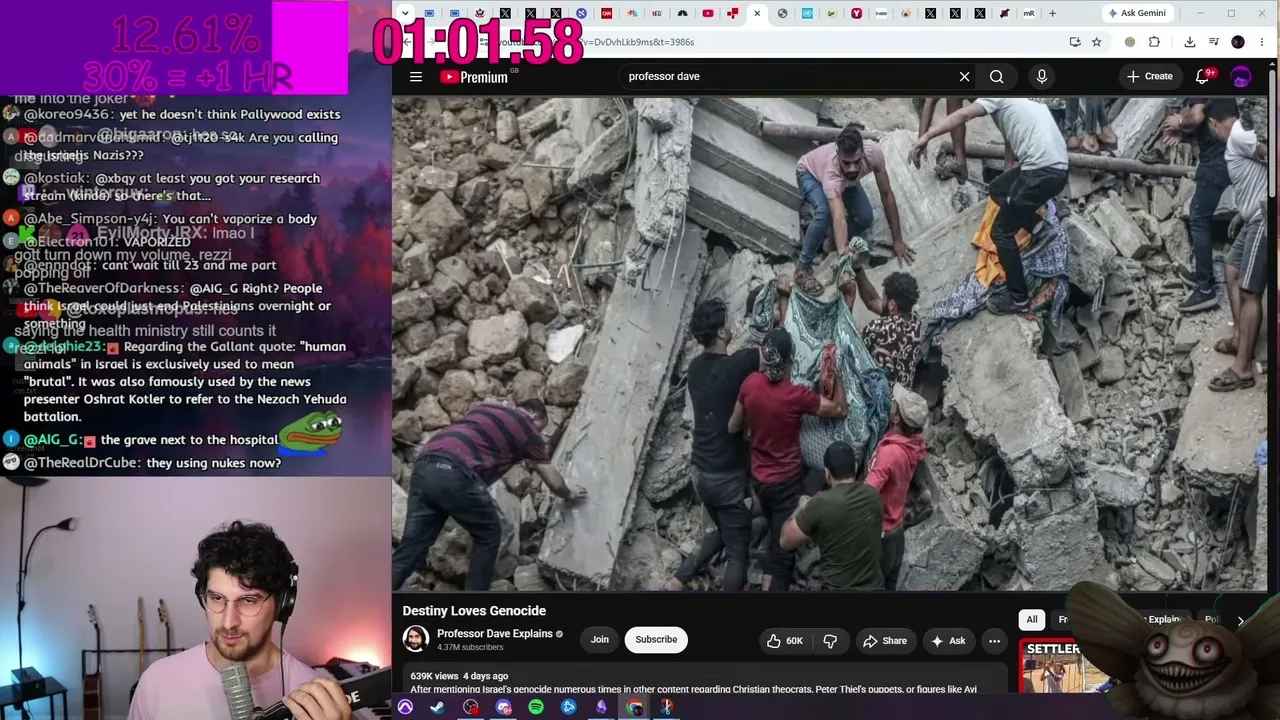Image resolution: width=1280 pixels, height=720 pixels.
Task: Open Steam from the taskbar
Action: pos(437,707)
